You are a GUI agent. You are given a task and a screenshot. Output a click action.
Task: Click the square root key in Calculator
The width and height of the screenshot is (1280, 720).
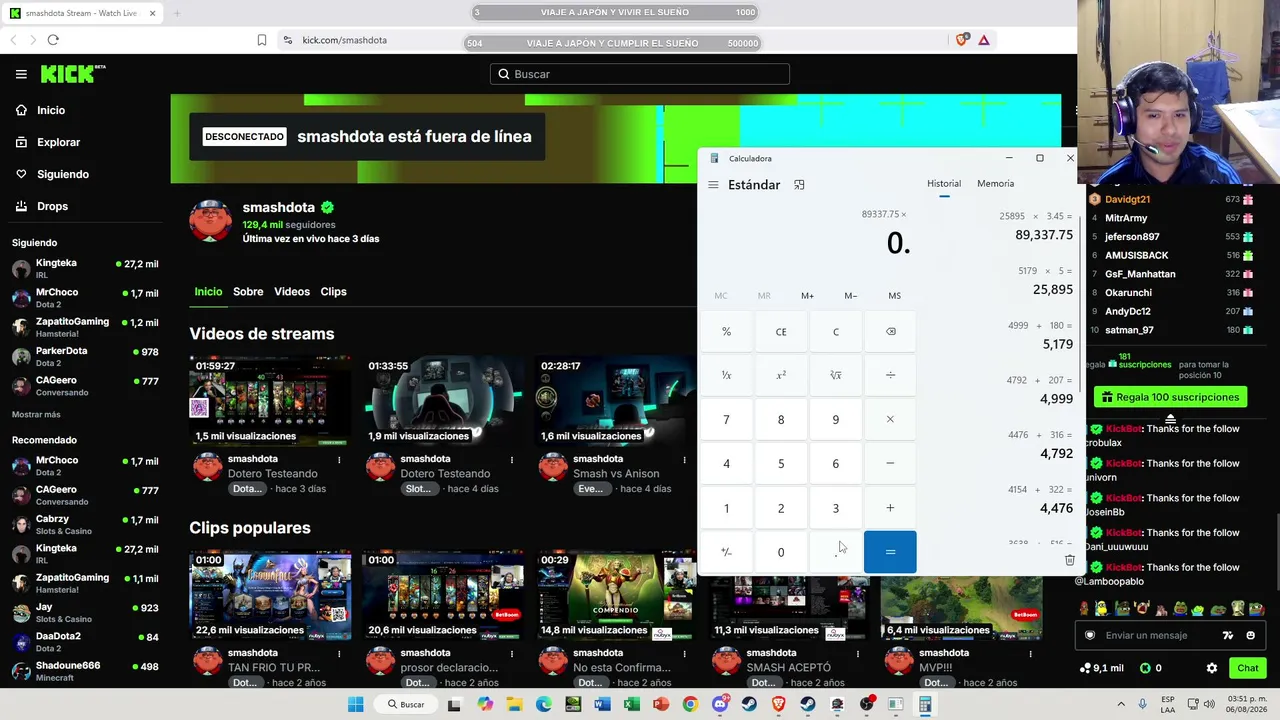tap(836, 375)
